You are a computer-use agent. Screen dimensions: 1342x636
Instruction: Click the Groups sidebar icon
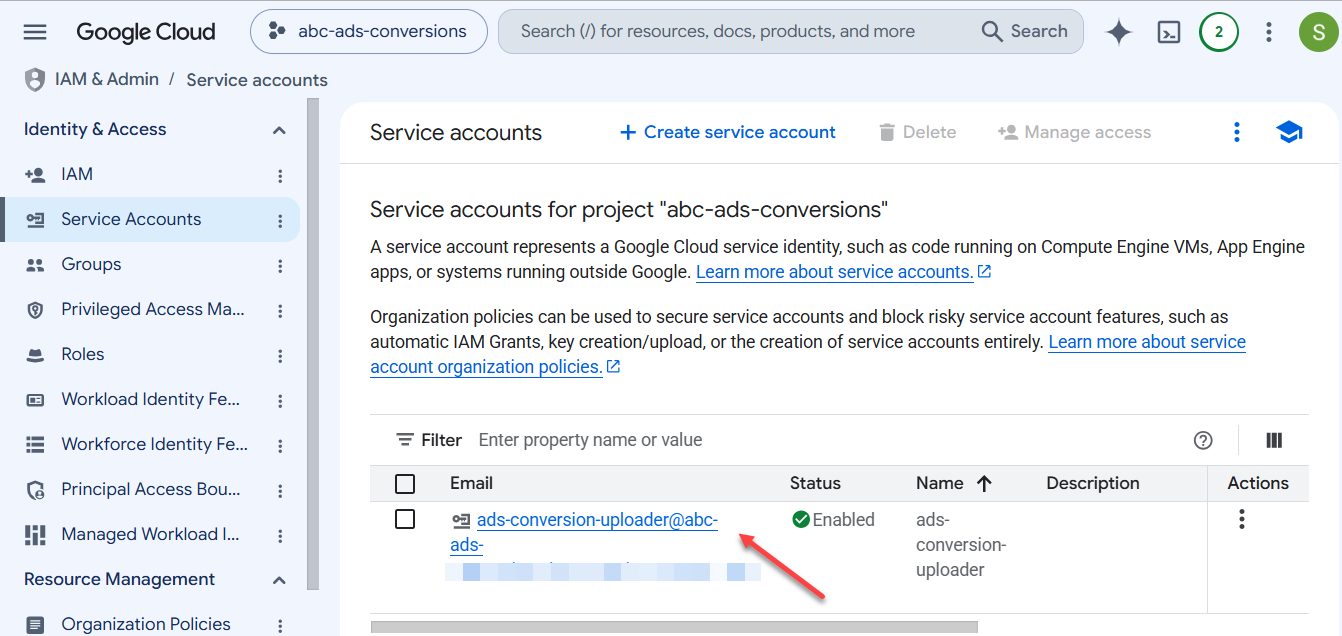(x=35, y=265)
